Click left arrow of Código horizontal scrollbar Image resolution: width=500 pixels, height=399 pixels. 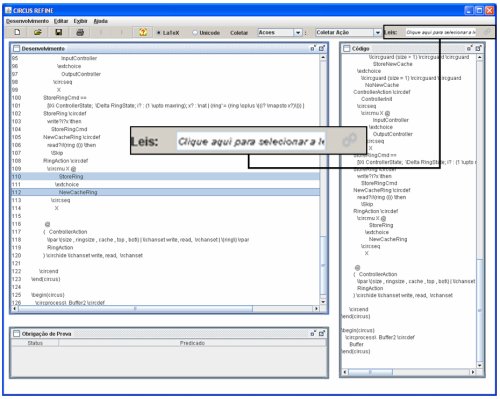(x=345, y=372)
